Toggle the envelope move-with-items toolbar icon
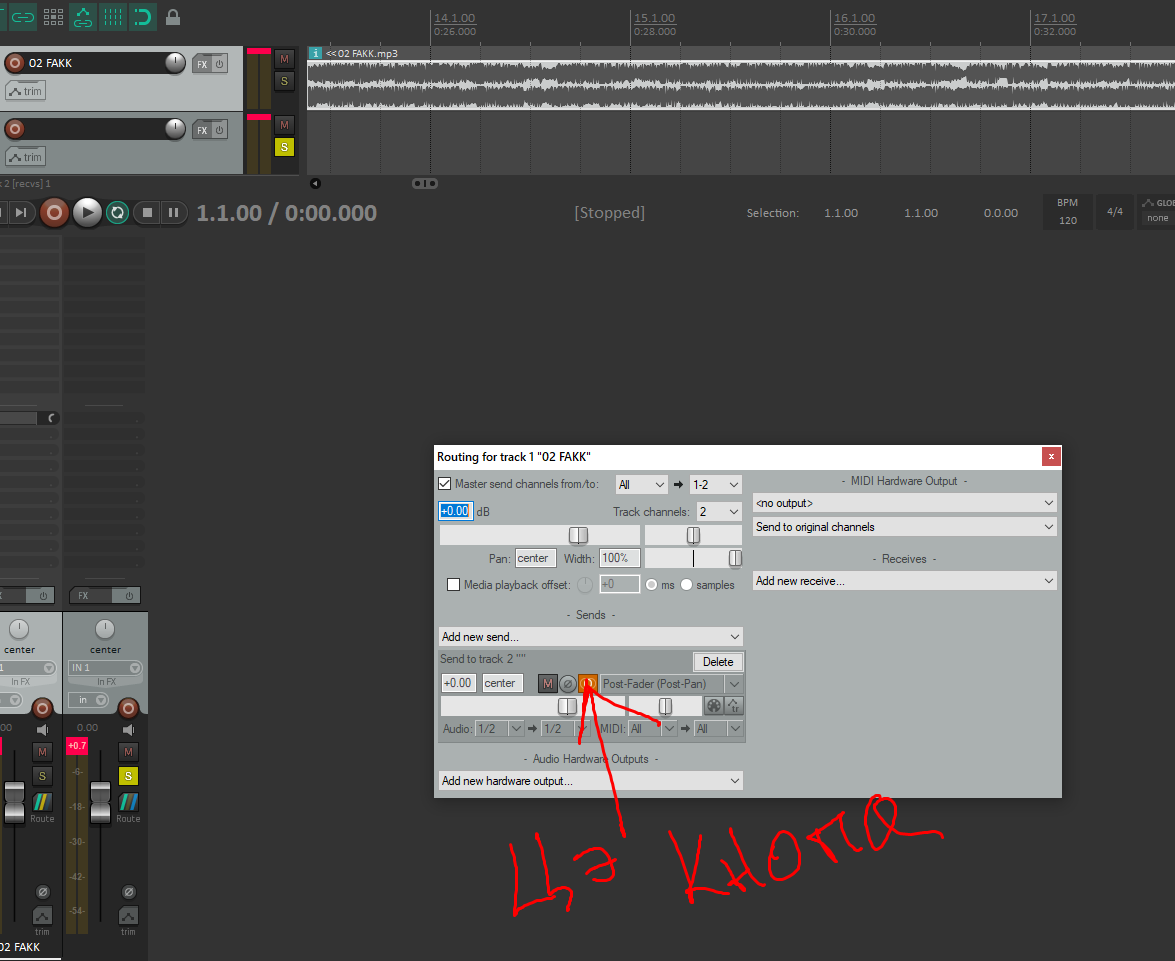The image size is (1175, 961). pos(83,16)
